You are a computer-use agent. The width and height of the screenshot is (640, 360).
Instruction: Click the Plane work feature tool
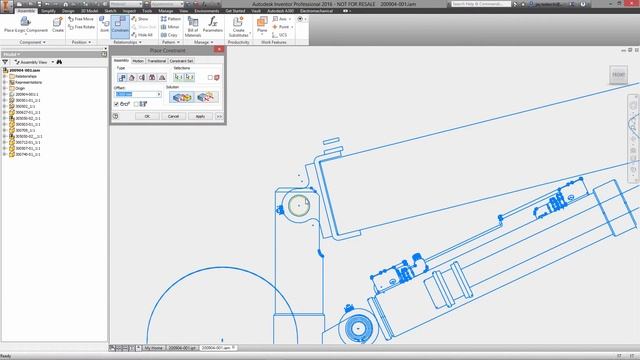pyautogui.click(x=262, y=25)
